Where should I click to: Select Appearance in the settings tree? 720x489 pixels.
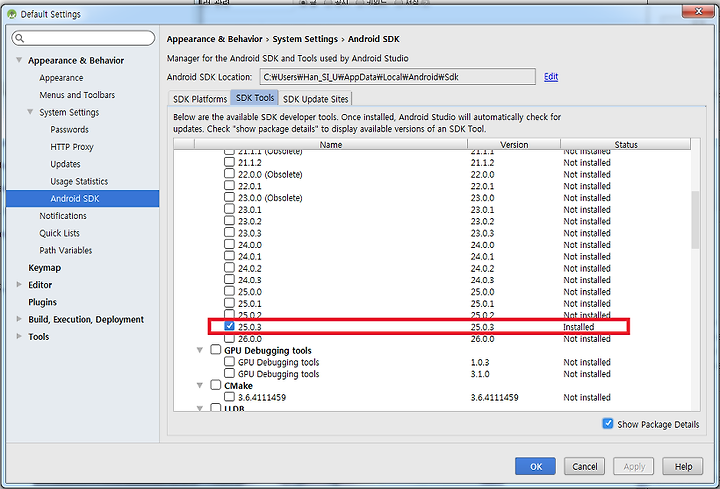[61, 78]
